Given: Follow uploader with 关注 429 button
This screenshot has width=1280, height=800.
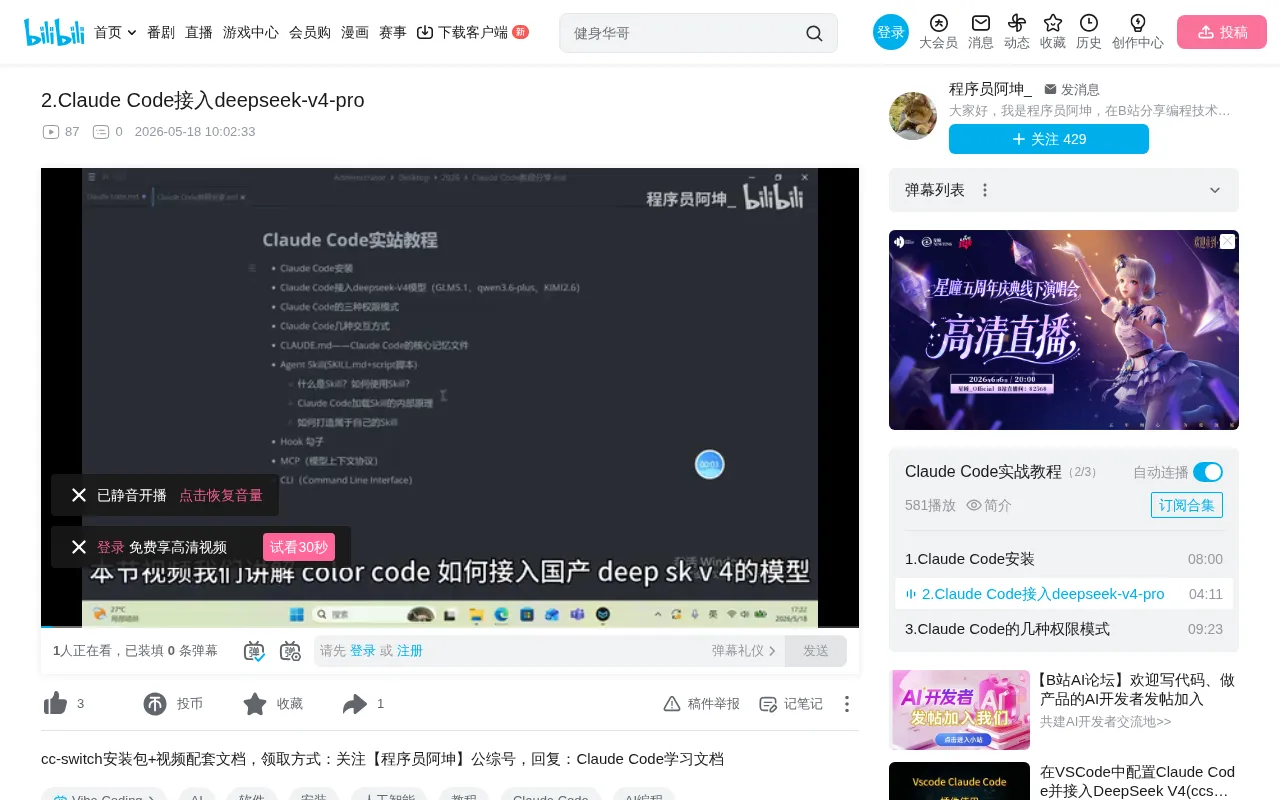Looking at the screenshot, I should point(1049,139).
